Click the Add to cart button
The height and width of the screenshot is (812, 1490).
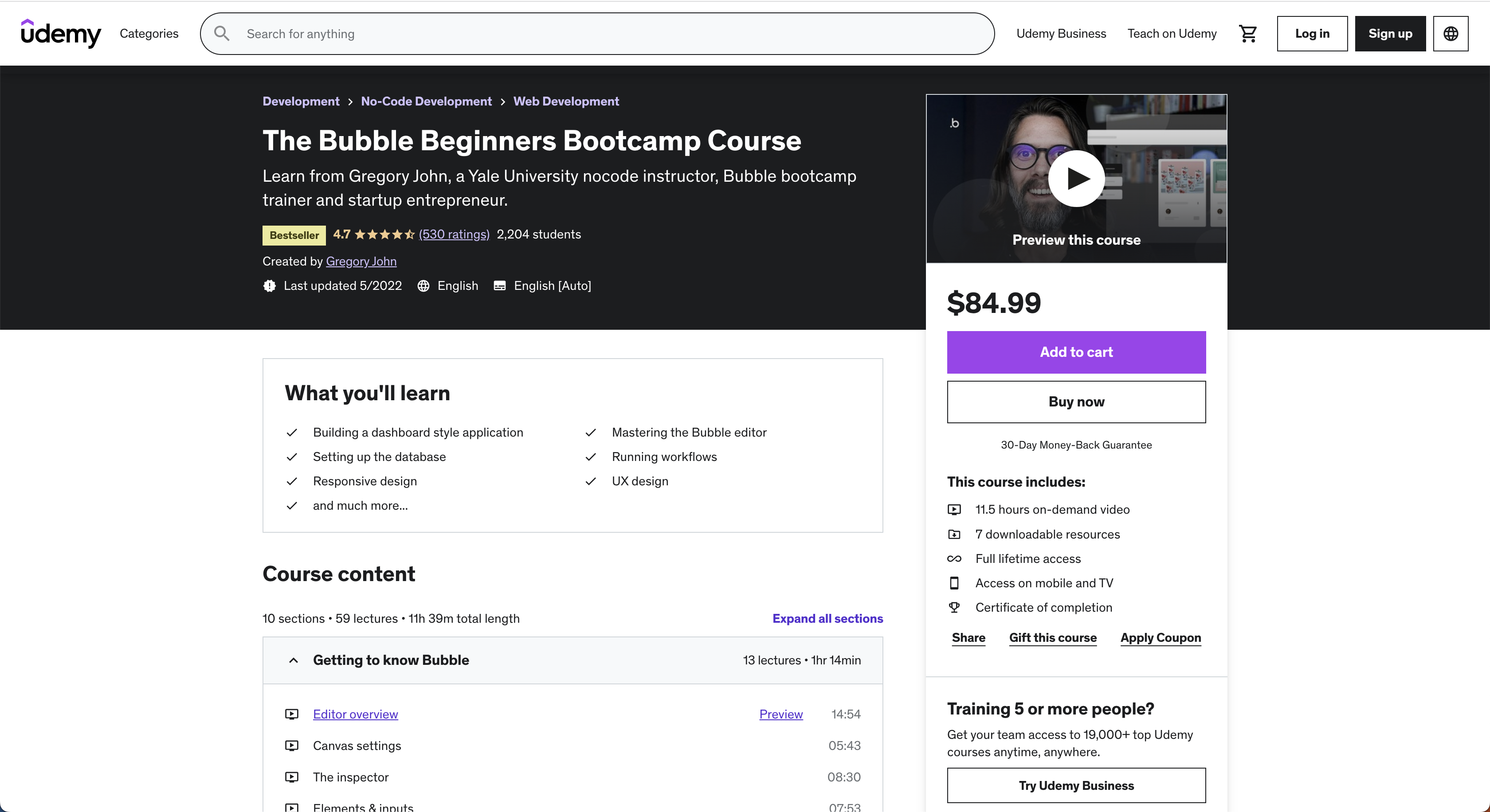pos(1075,352)
